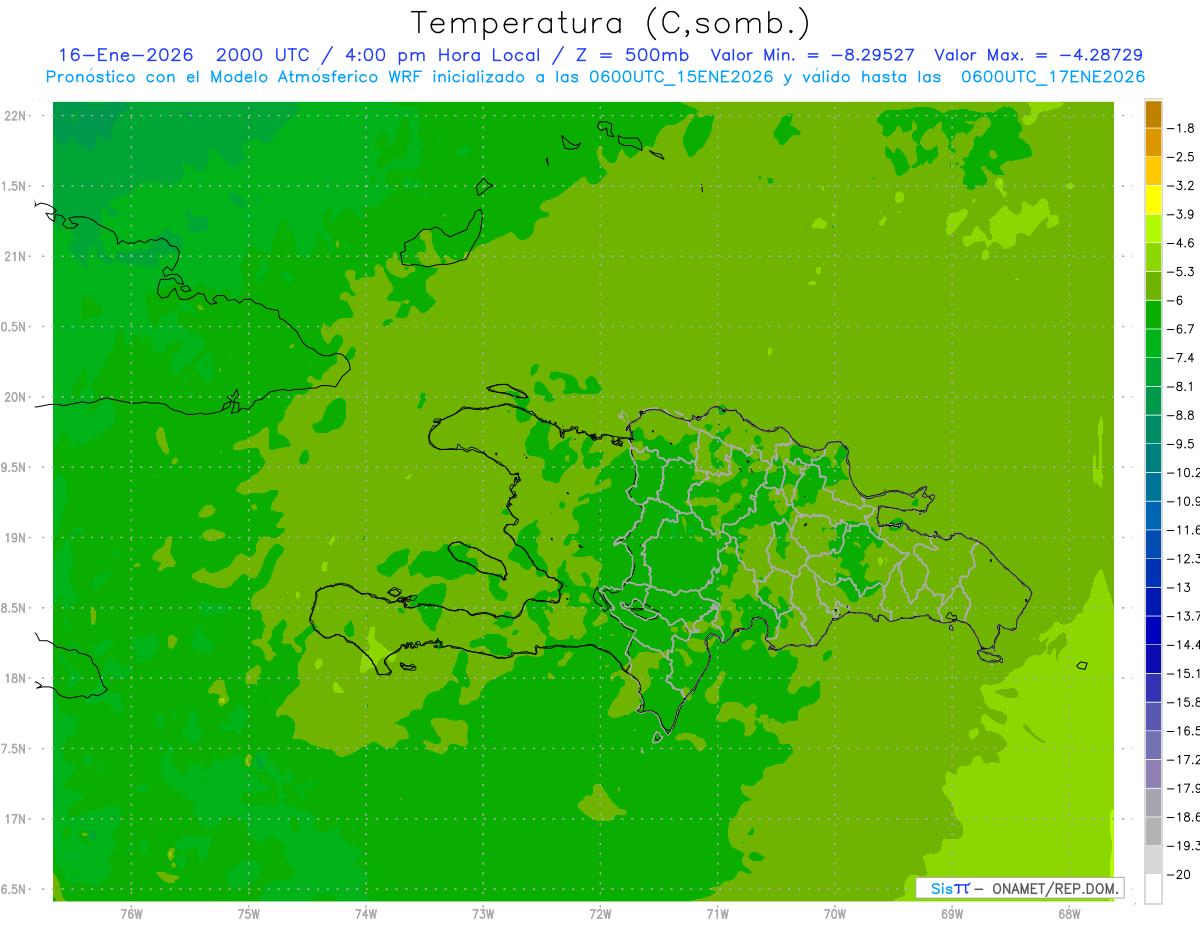Click the '-1.8' legend value

[x=1183, y=128]
